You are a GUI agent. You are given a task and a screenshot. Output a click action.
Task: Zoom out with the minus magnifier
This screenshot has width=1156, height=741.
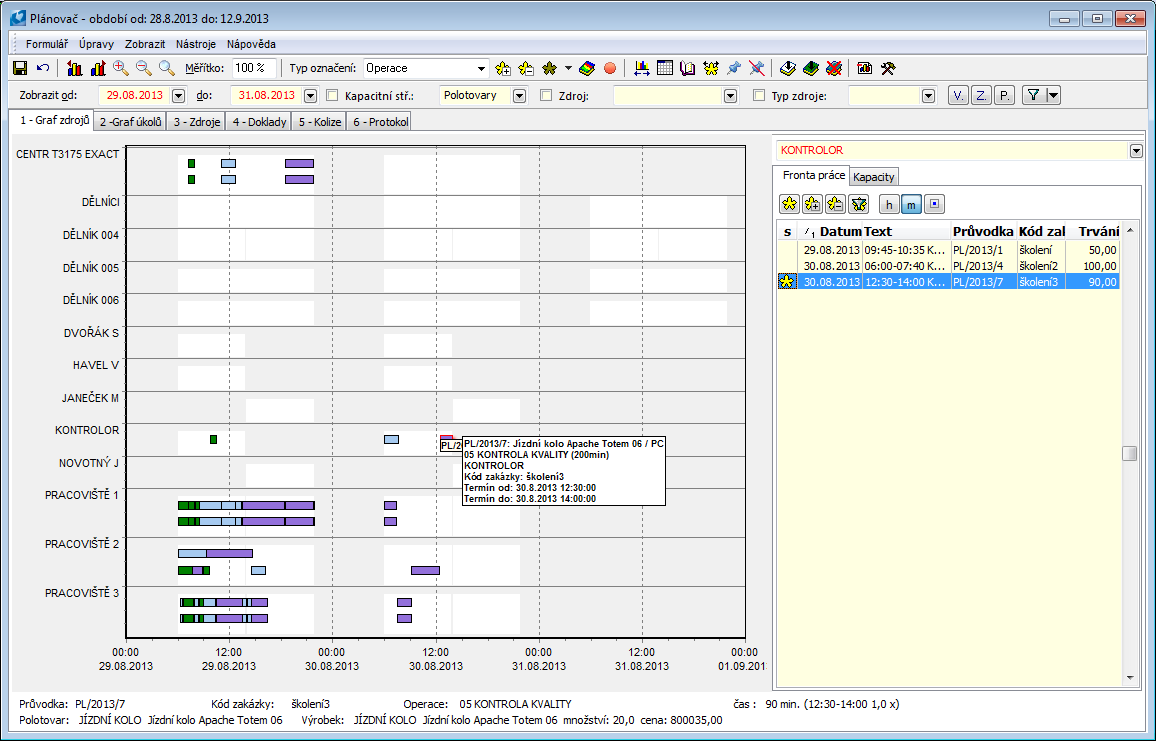pos(144,68)
